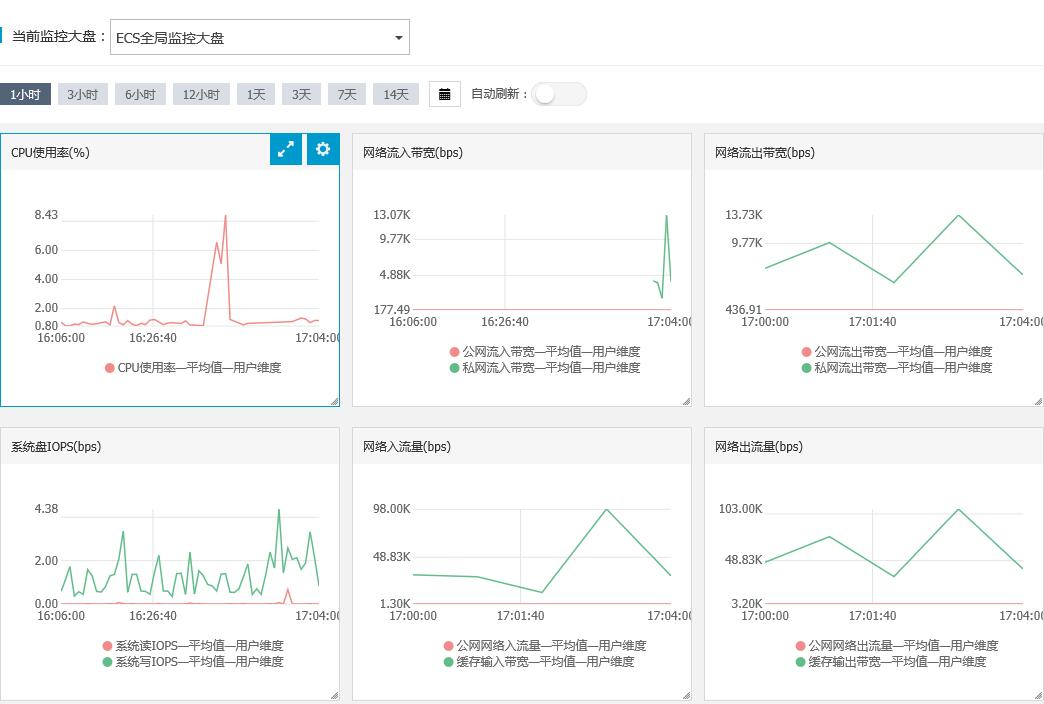Click resize handle of 网络流出带宽 chart
The height and width of the screenshot is (704, 1044).
coord(1038,401)
